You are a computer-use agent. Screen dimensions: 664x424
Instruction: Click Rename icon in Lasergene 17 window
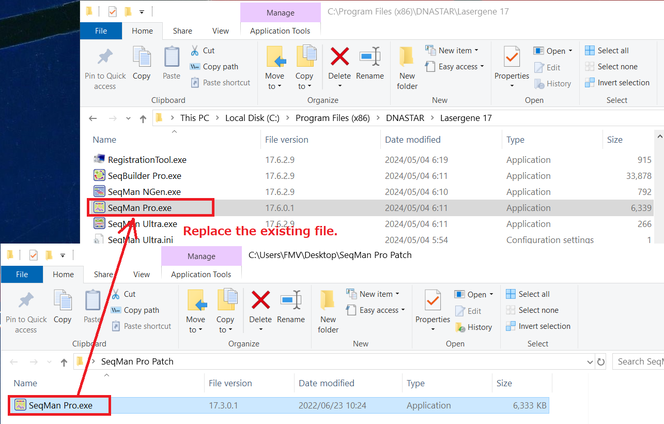(x=370, y=56)
